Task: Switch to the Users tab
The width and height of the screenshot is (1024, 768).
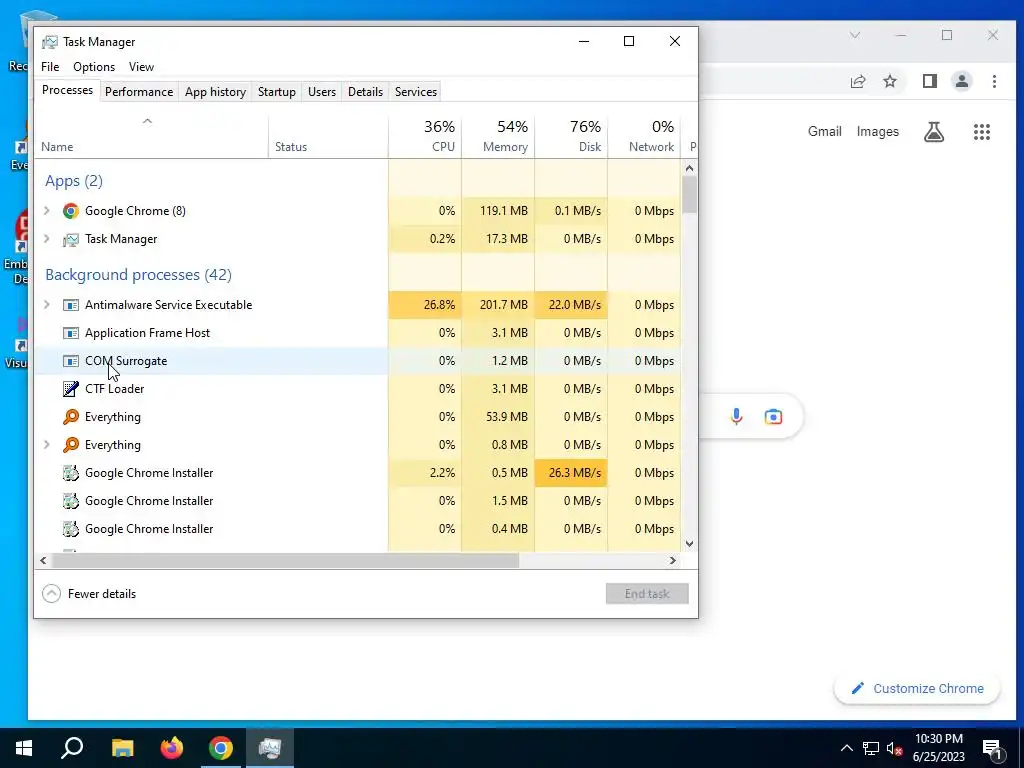Action: pyautogui.click(x=322, y=92)
